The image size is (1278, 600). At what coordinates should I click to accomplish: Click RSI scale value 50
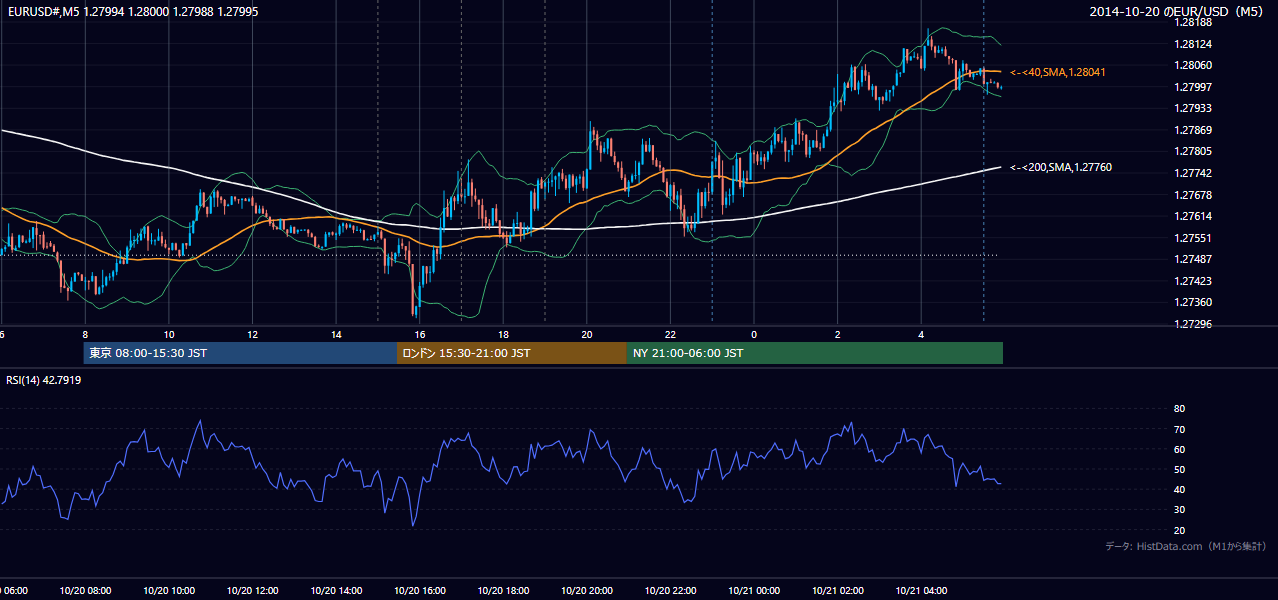[x=1179, y=469]
